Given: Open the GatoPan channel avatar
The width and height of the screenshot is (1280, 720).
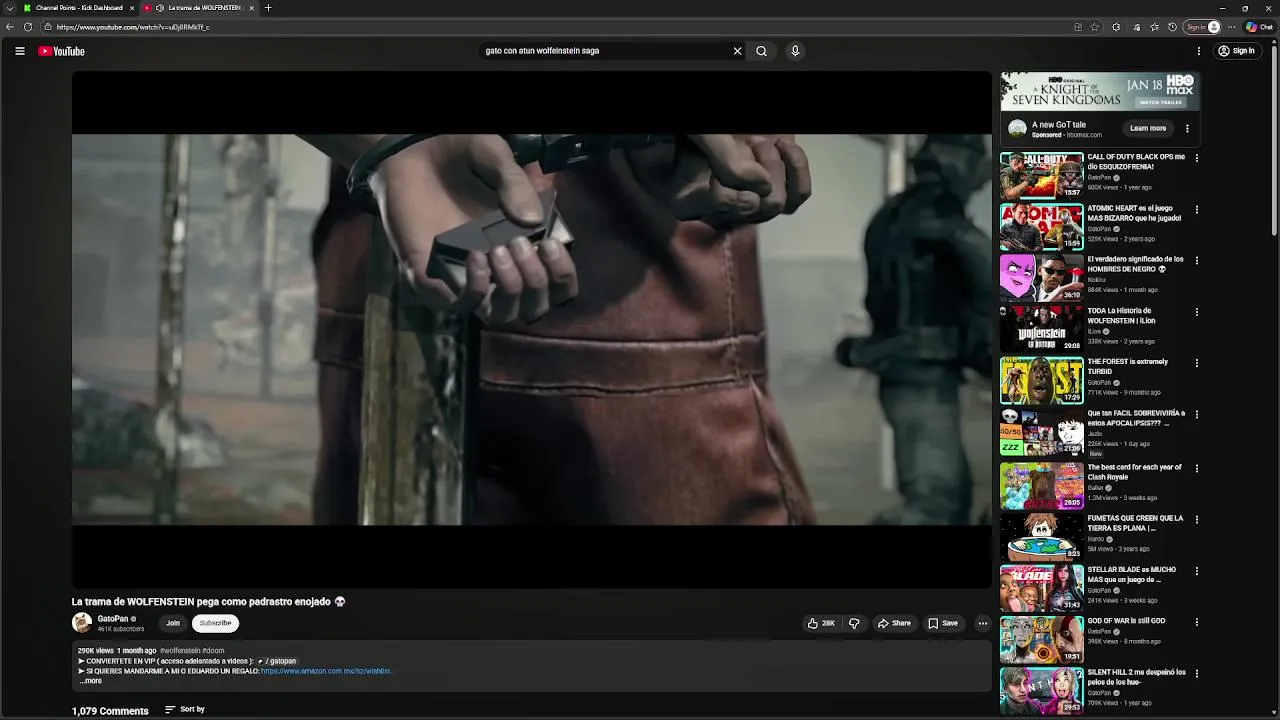Looking at the screenshot, I should coord(82,623).
